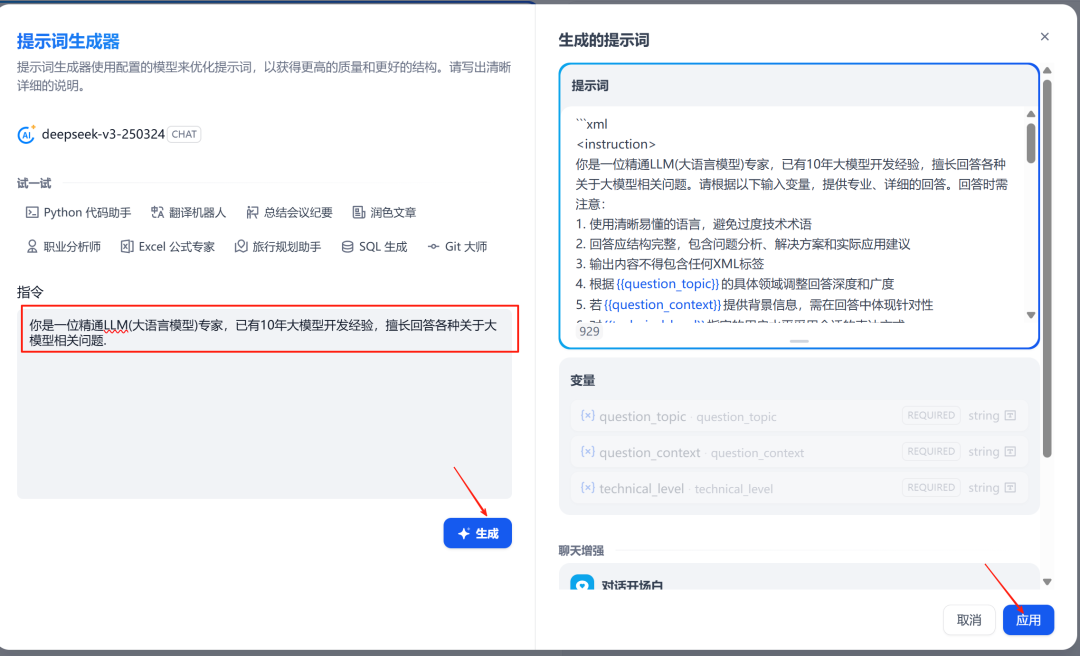Choose the Git 大师 template
Viewport: 1080px width, 656px height.
click(457, 247)
